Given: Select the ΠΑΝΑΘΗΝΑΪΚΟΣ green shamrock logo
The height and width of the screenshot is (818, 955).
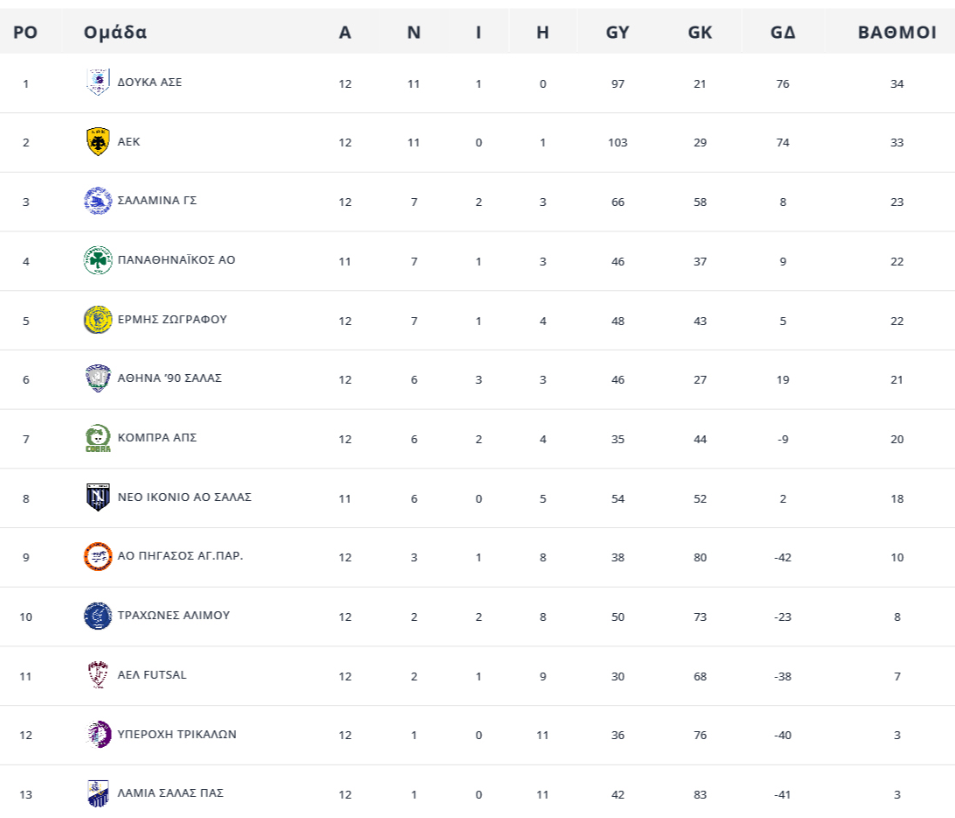Looking at the screenshot, I should (x=98, y=261).
